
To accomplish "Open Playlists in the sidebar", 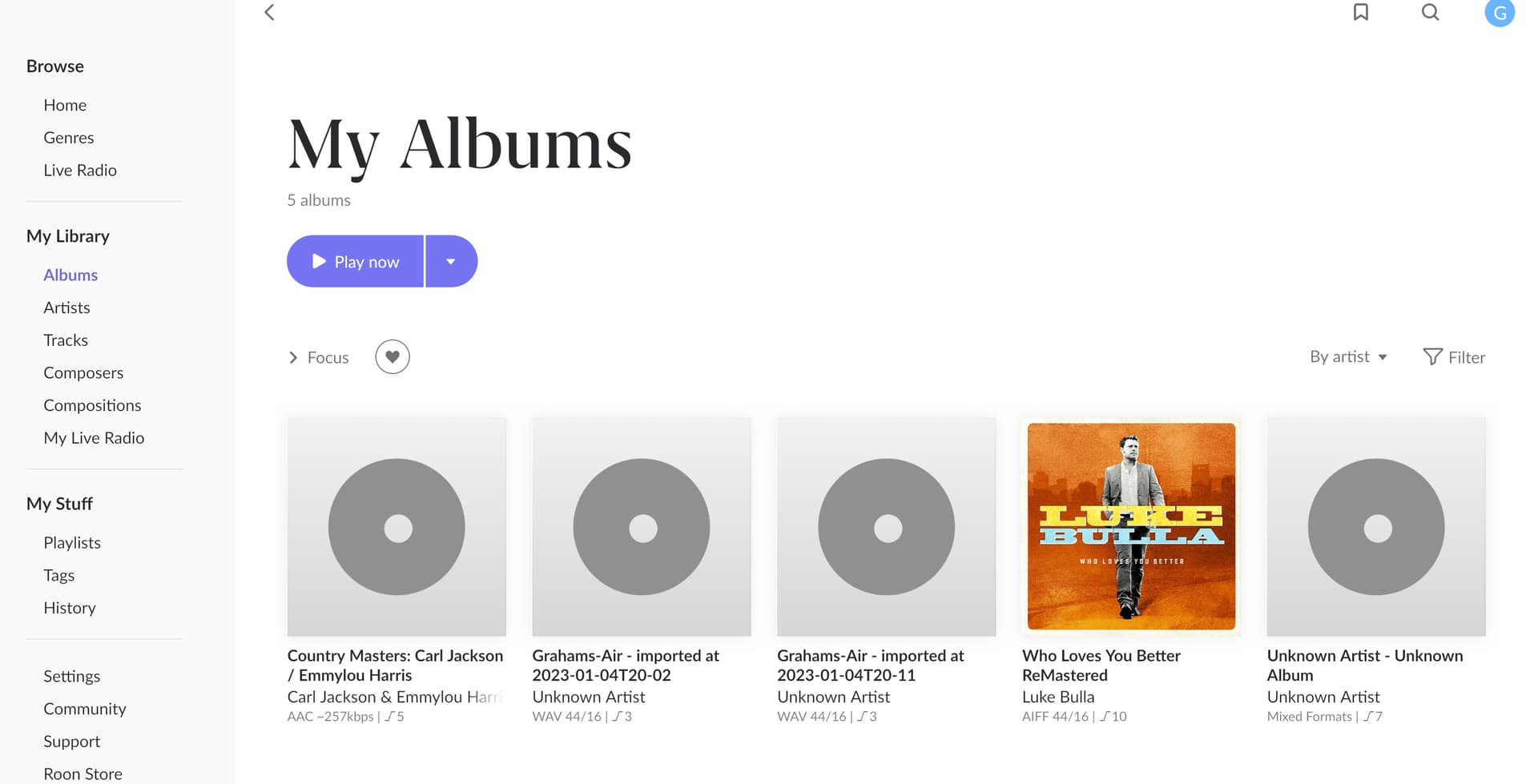I will point(72,542).
